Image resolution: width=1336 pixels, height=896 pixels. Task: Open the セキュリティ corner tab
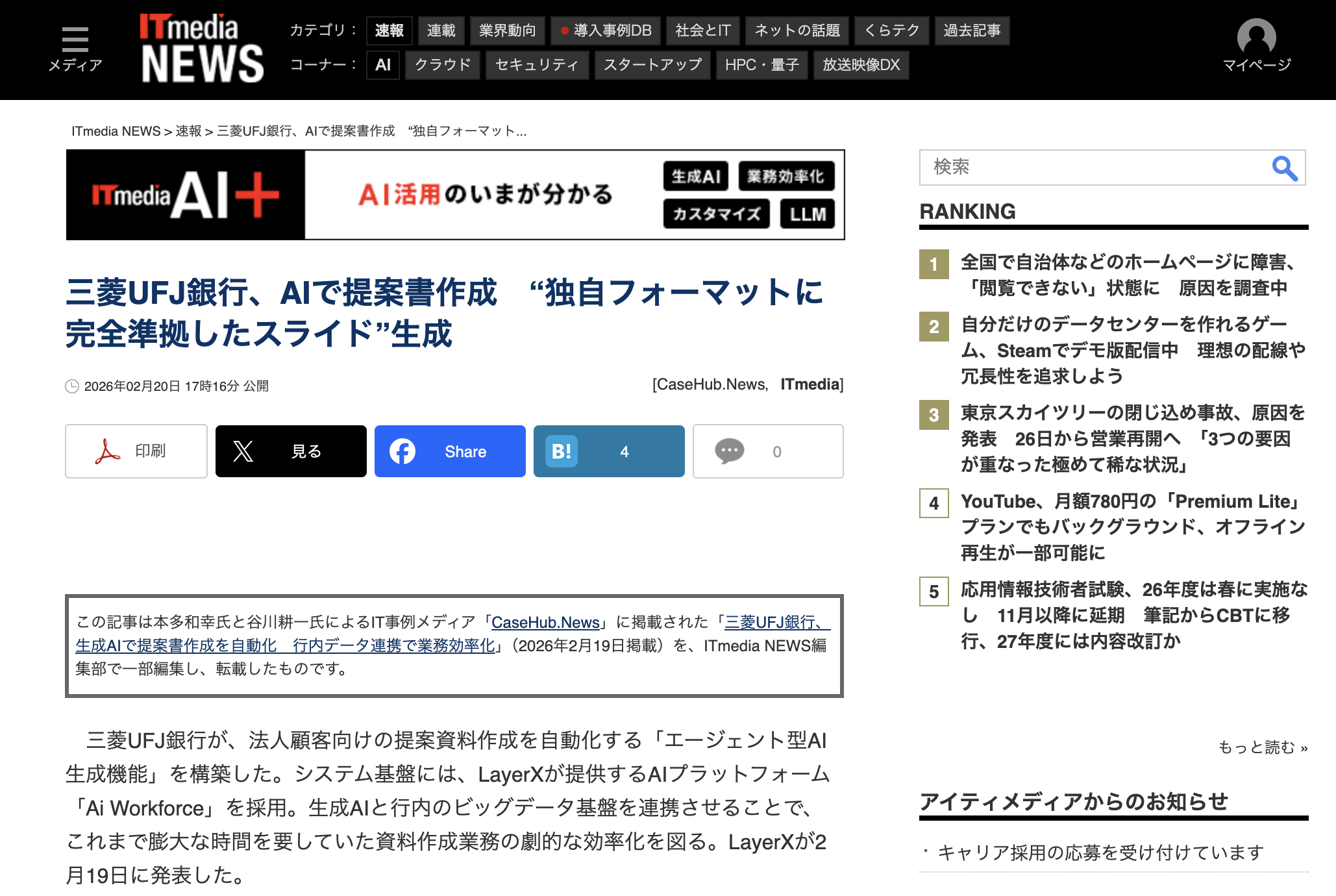(x=536, y=65)
